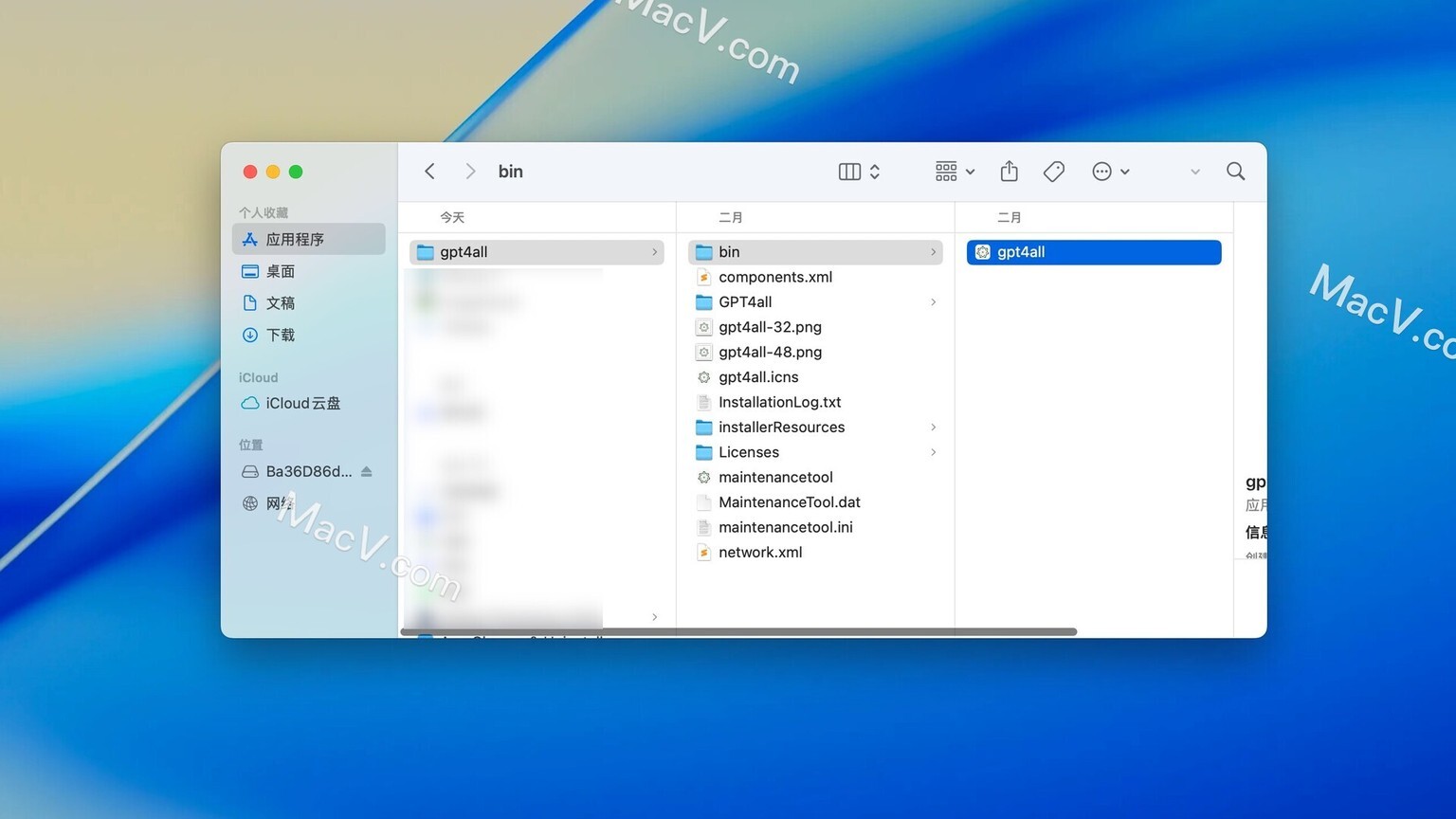Open iCloud 云盘 in sidebar
Image resolution: width=1456 pixels, height=819 pixels.
309,403
